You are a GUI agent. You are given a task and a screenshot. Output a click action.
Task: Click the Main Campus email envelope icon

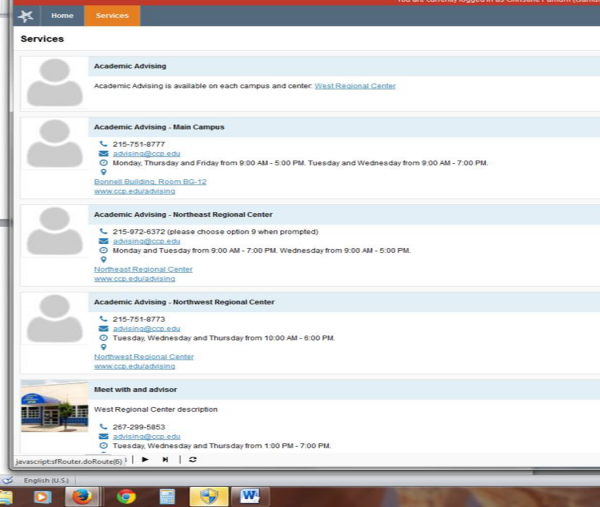click(103, 153)
